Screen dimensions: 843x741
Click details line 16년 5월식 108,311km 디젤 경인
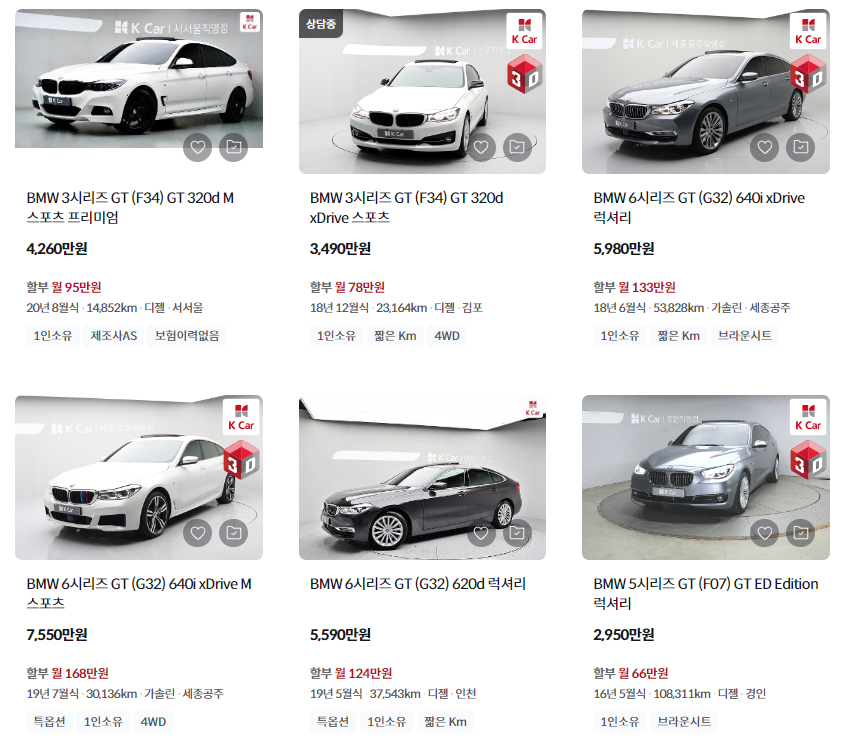tap(680, 694)
